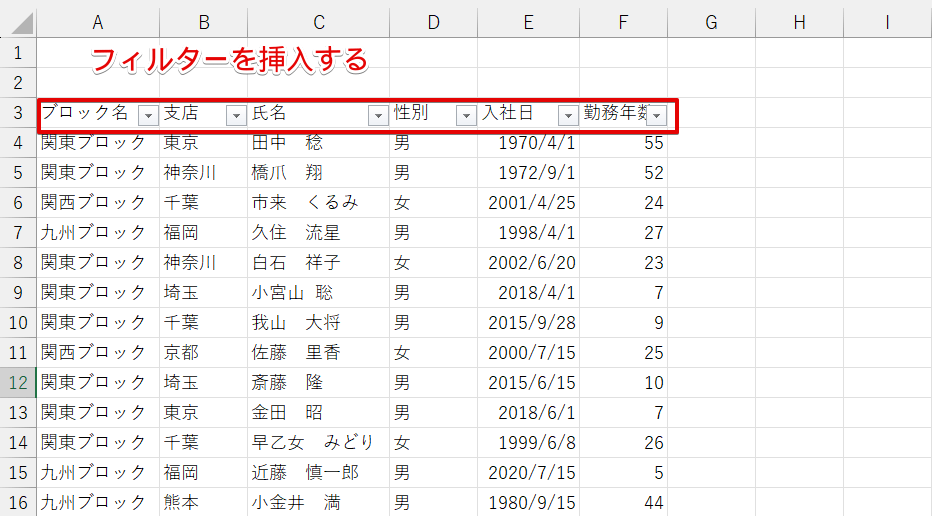Select column F header
Viewport: 932px width, 516px height.
tap(624, 23)
